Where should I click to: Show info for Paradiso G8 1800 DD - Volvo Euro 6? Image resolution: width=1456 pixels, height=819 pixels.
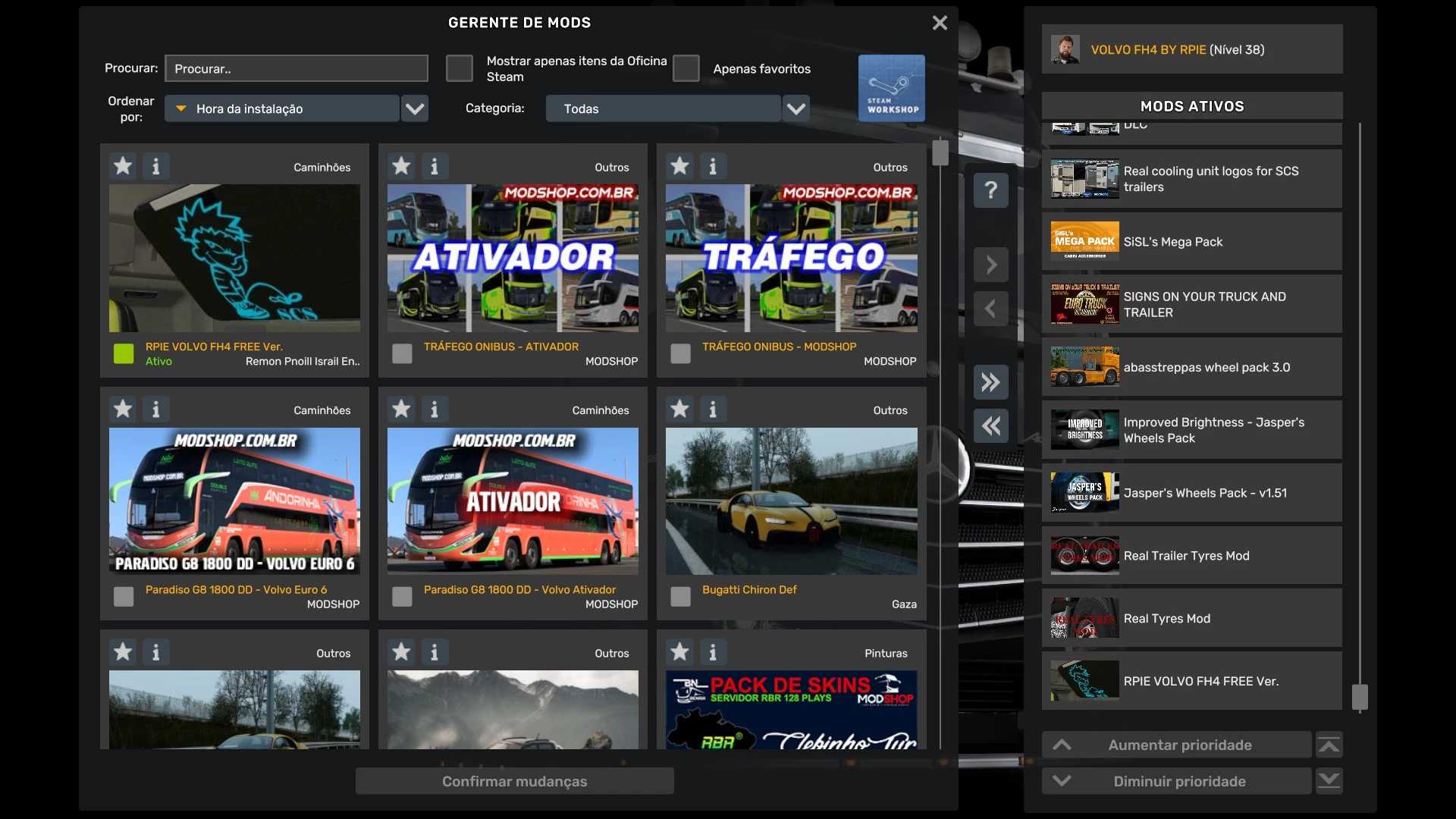coord(156,409)
